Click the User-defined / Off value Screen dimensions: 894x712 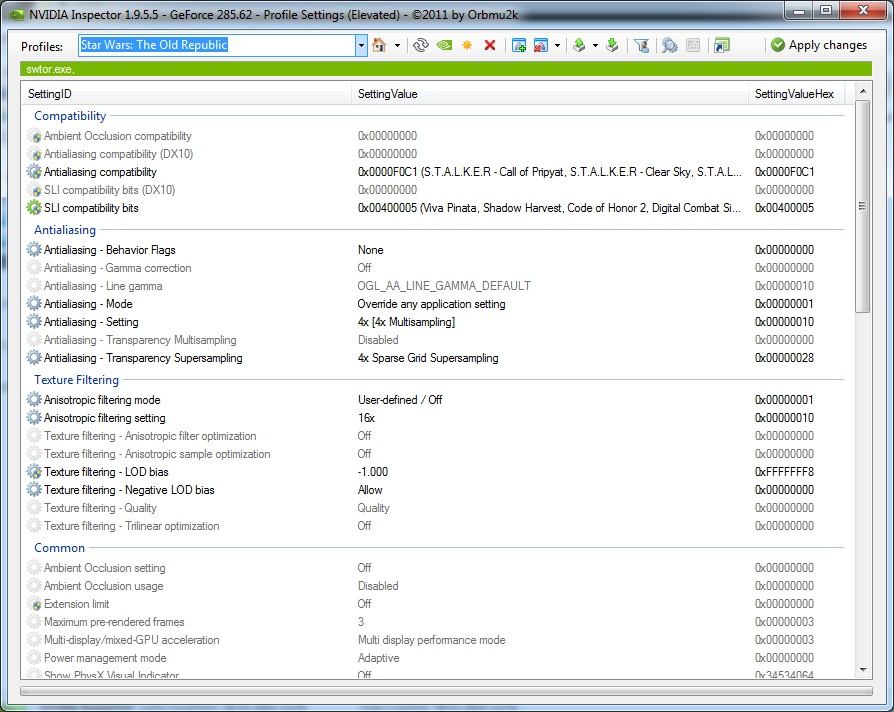400,400
